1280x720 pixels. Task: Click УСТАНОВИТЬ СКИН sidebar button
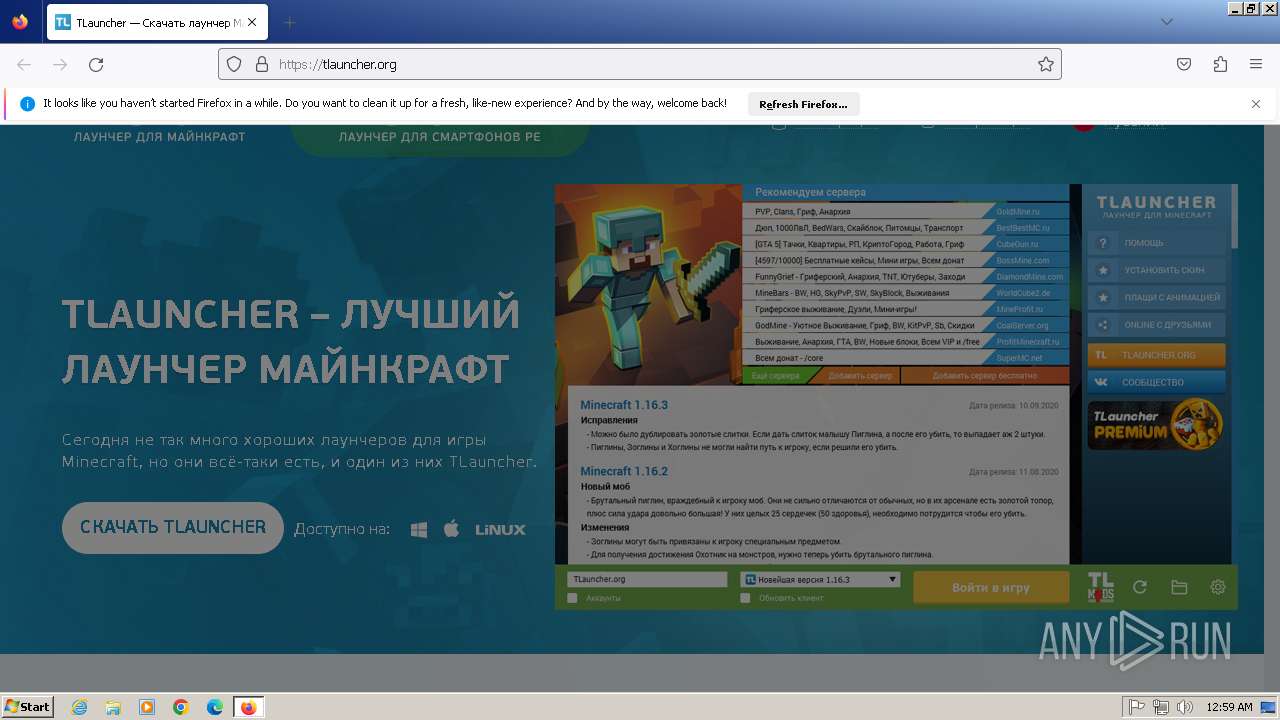(1156, 270)
